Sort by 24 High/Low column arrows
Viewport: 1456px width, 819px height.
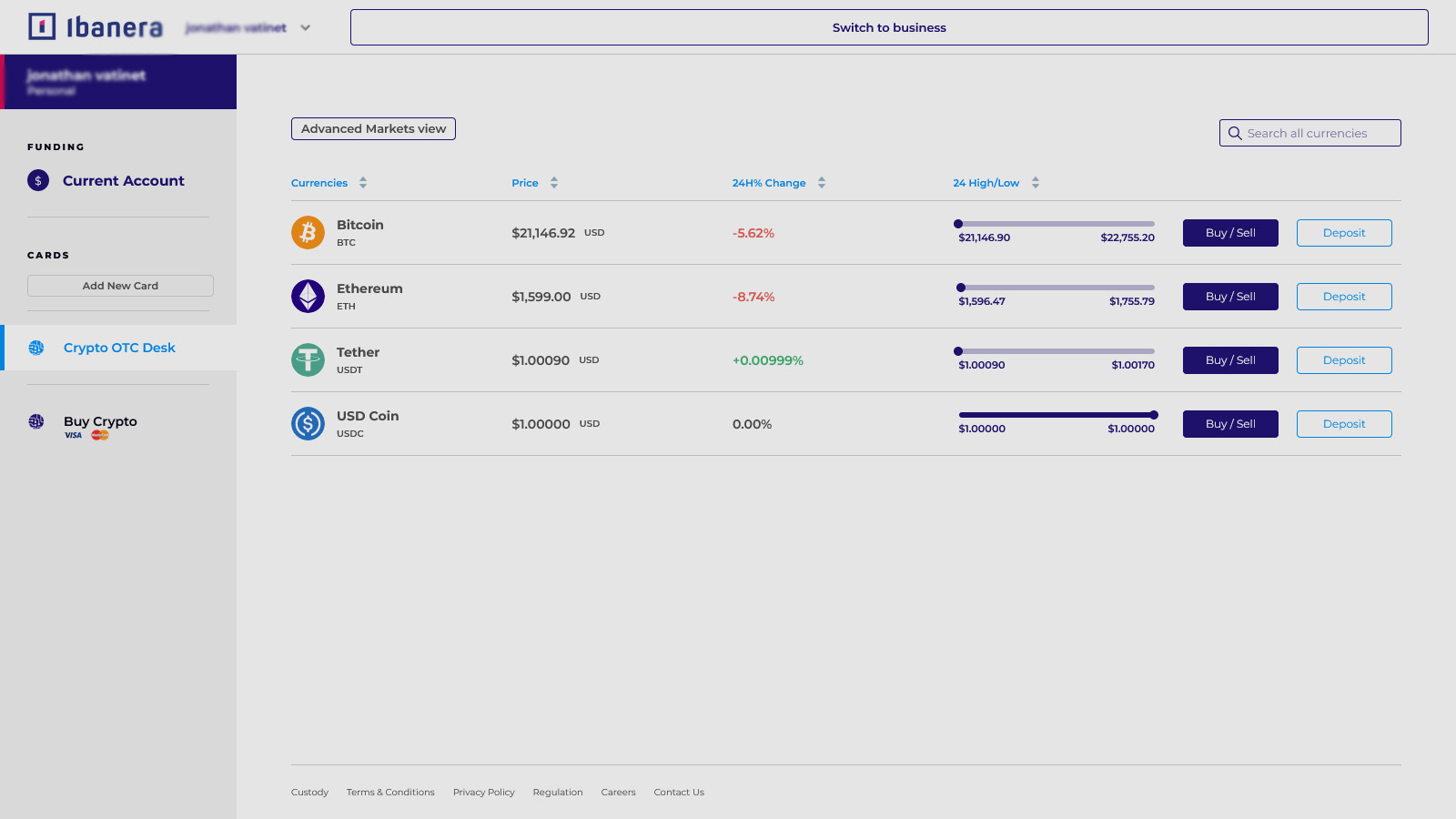click(1036, 183)
